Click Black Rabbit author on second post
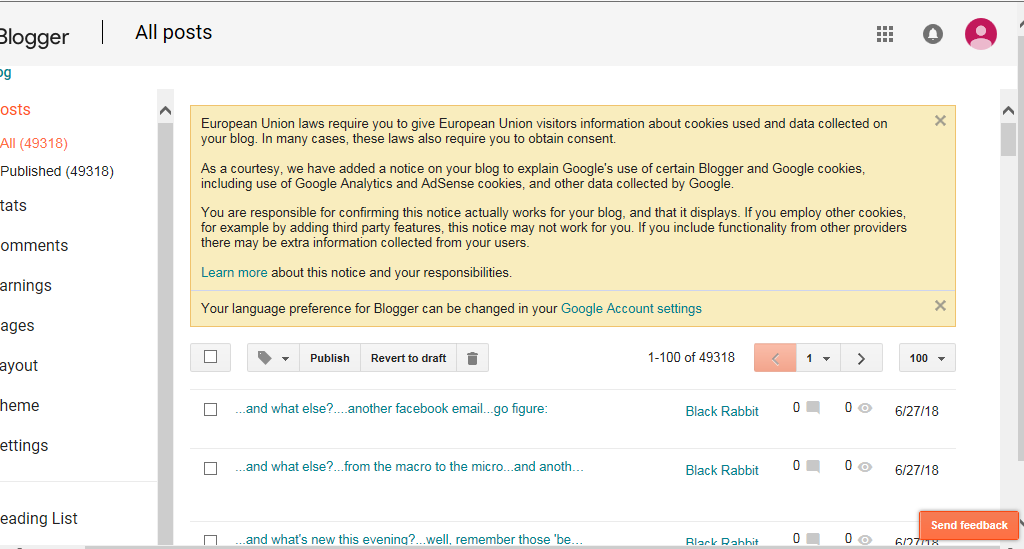 [722, 470]
